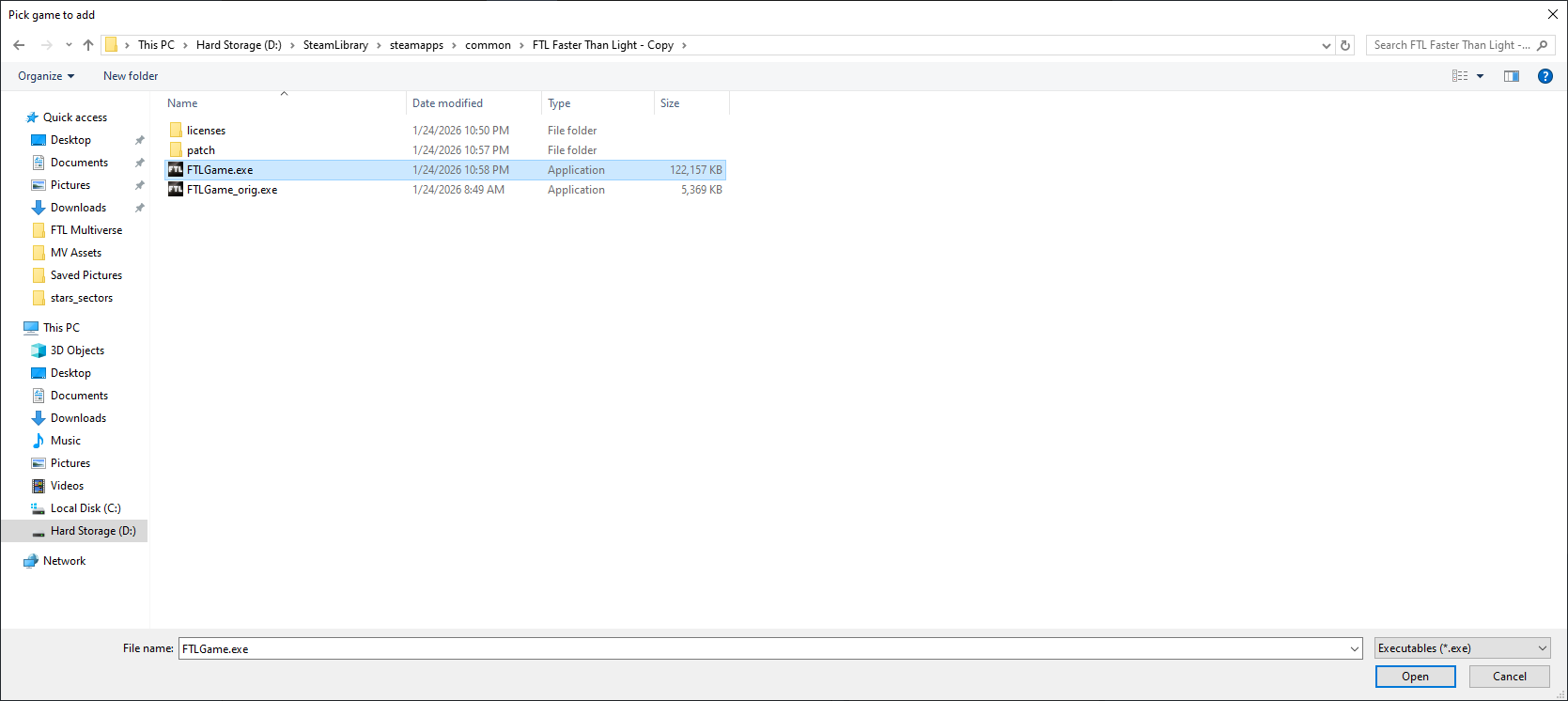Select Downloads under This PC
Screen dimensions: 1568x701
[78, 418]
